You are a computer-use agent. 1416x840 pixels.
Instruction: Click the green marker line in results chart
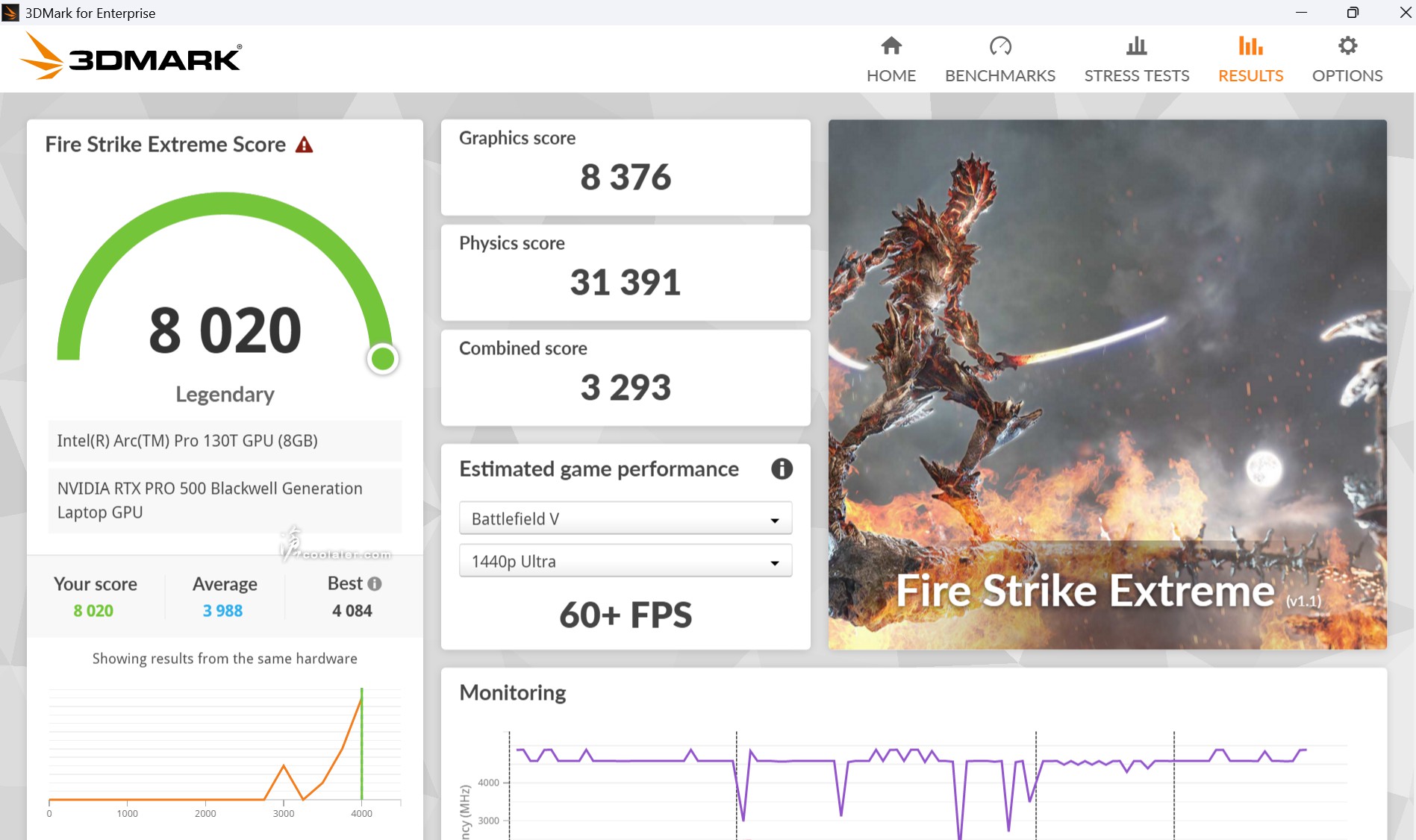tap(362, 746)
